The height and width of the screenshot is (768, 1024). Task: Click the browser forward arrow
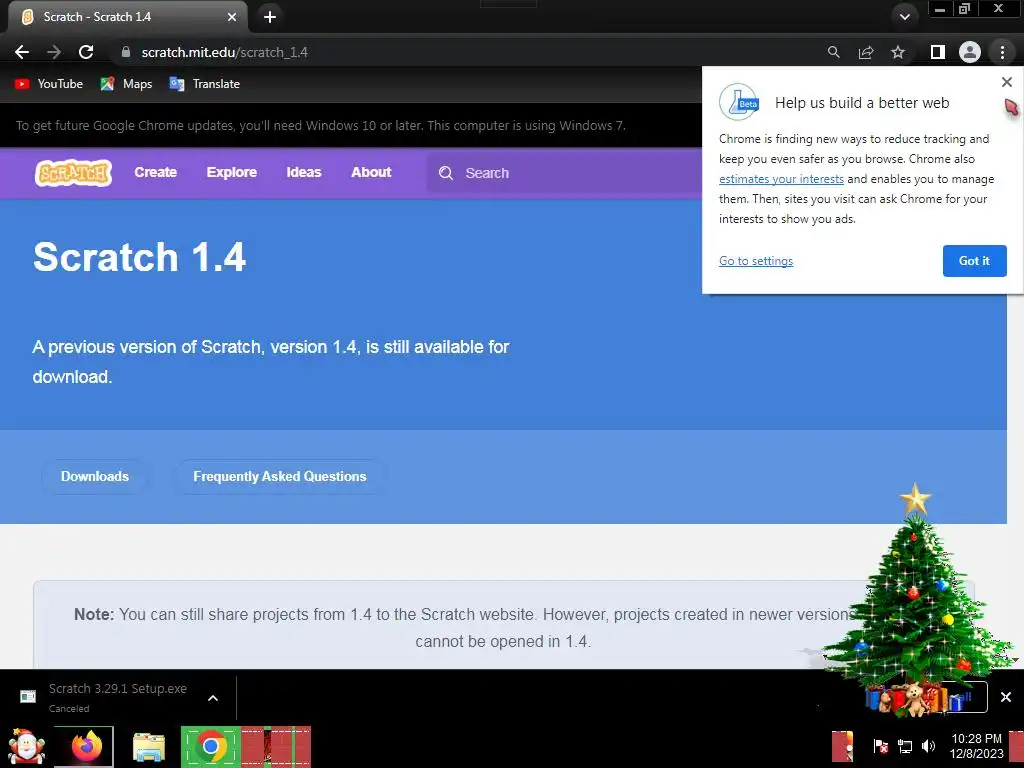(x=54, y=52)
